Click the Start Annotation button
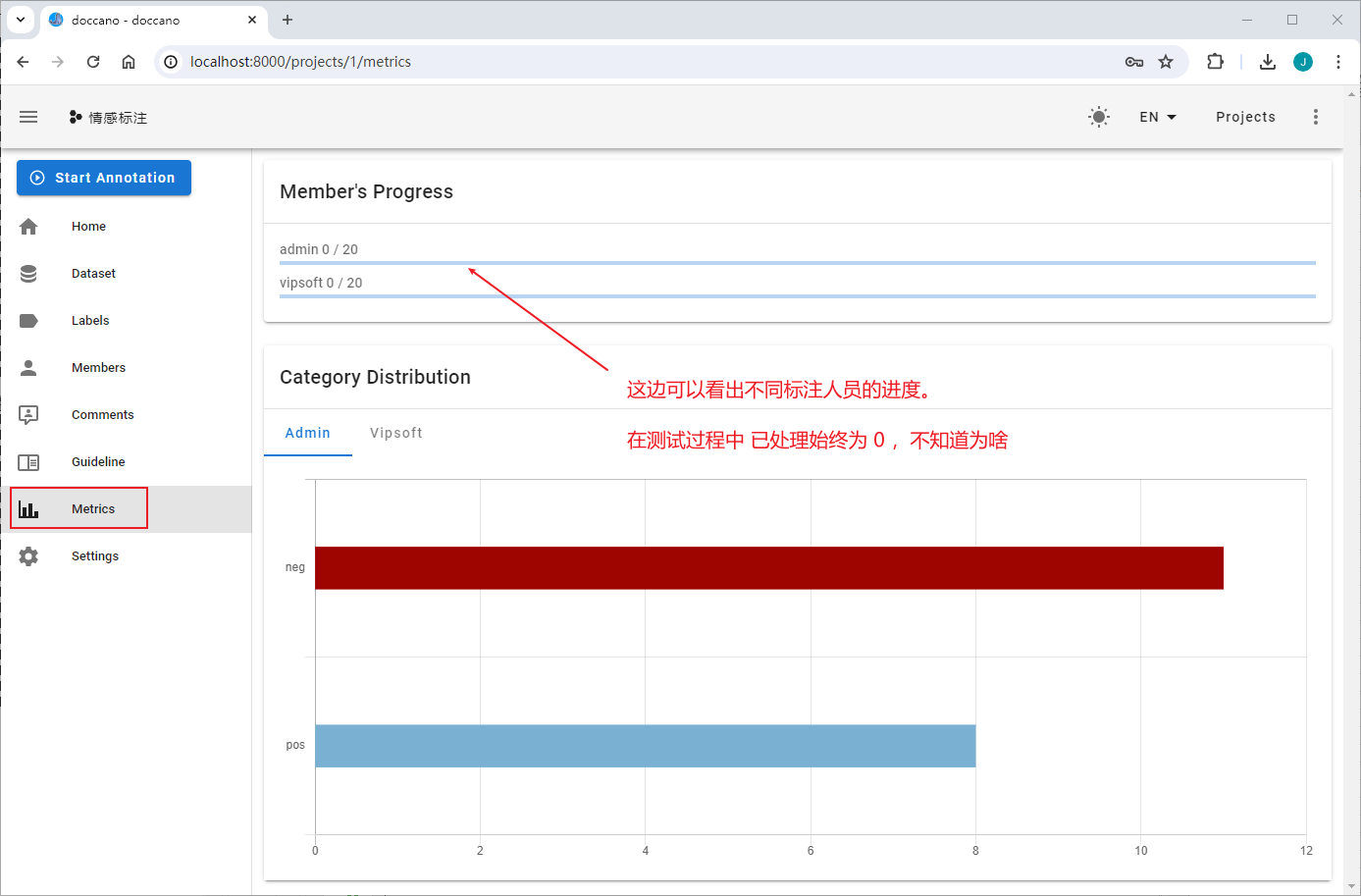 click(104, 178)
